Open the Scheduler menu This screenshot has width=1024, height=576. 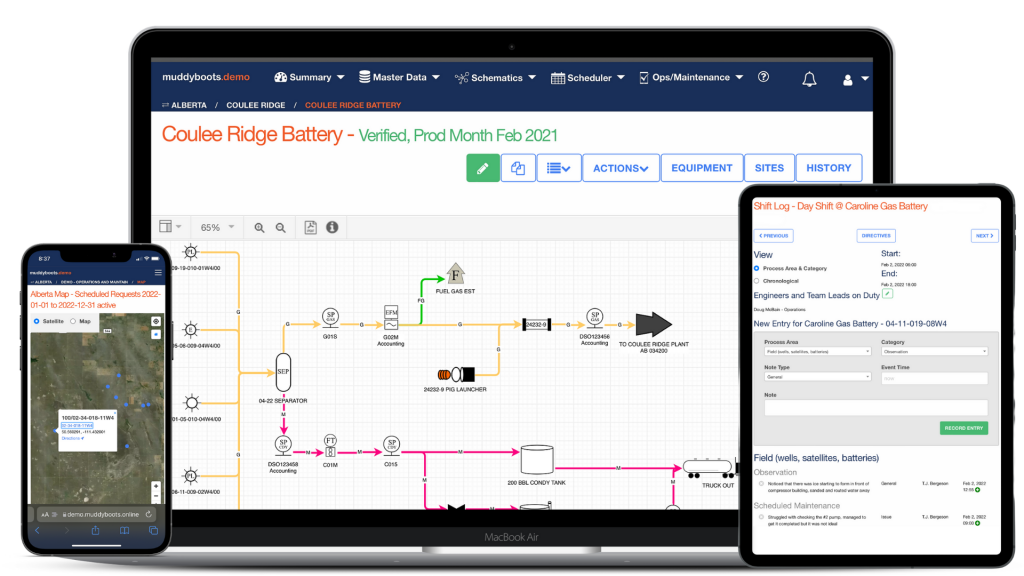[x=588, y=78]
